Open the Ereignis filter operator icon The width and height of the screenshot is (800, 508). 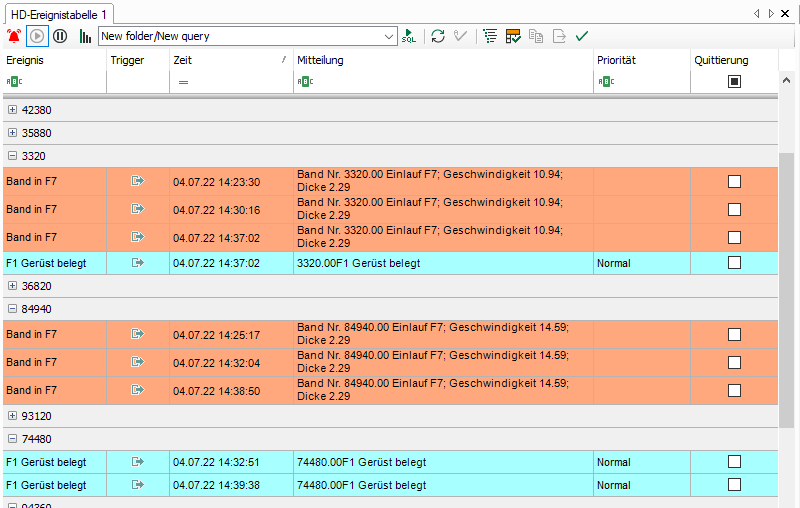point(14,82)
